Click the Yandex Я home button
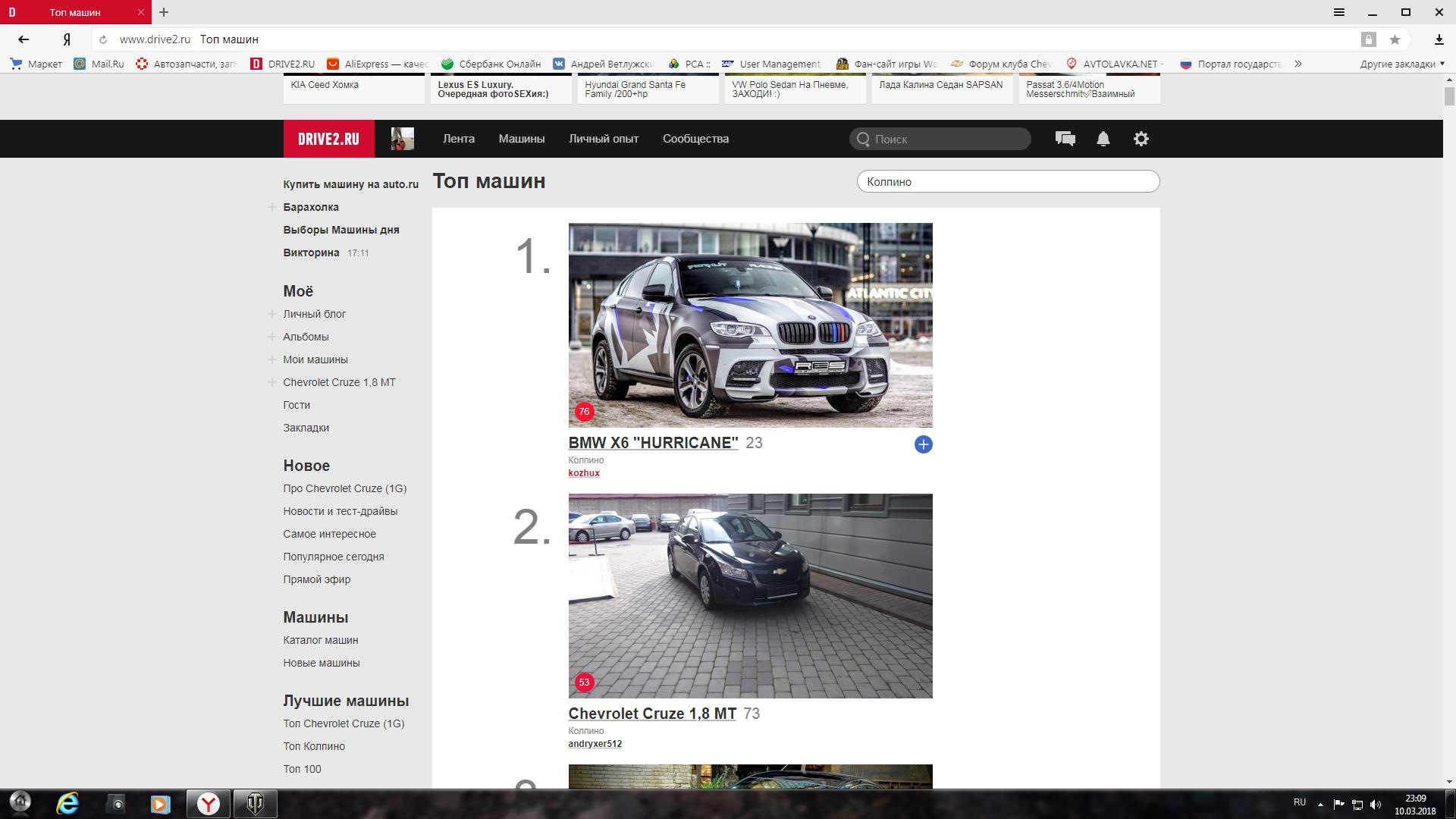The image size is (1456, 819). [x=67, y=39]
